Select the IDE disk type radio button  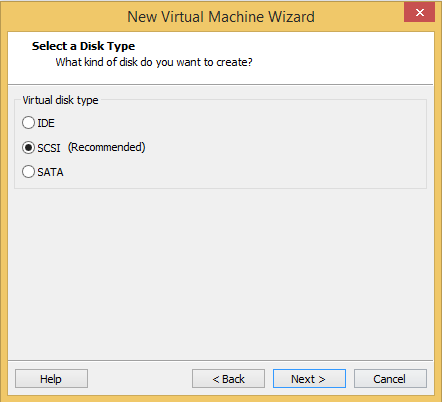tap(28, 123)
